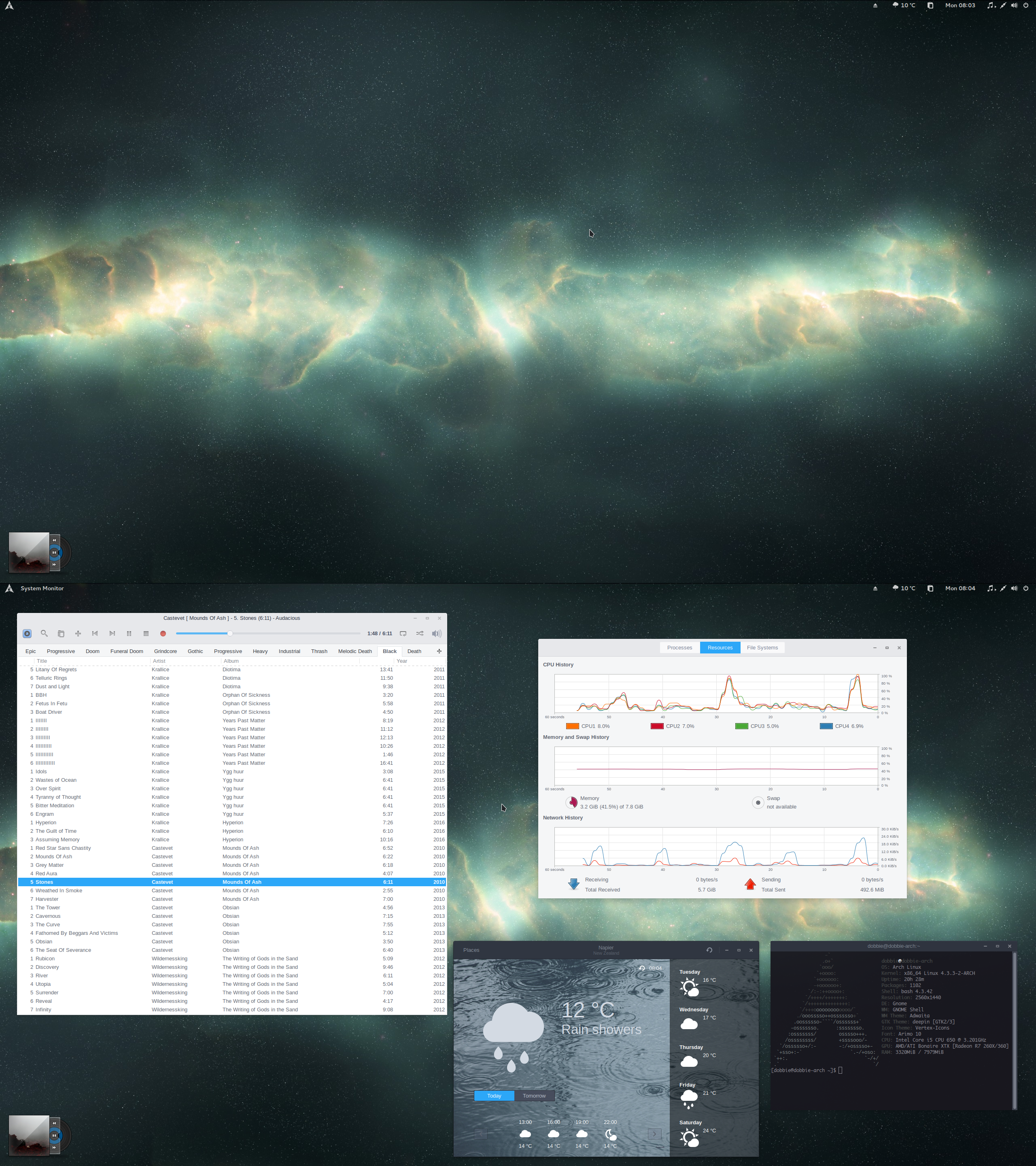The width and height of the screenshot is (1036, 1166).
Task: Stop playback in Audacious
Action: coord(146,633)
